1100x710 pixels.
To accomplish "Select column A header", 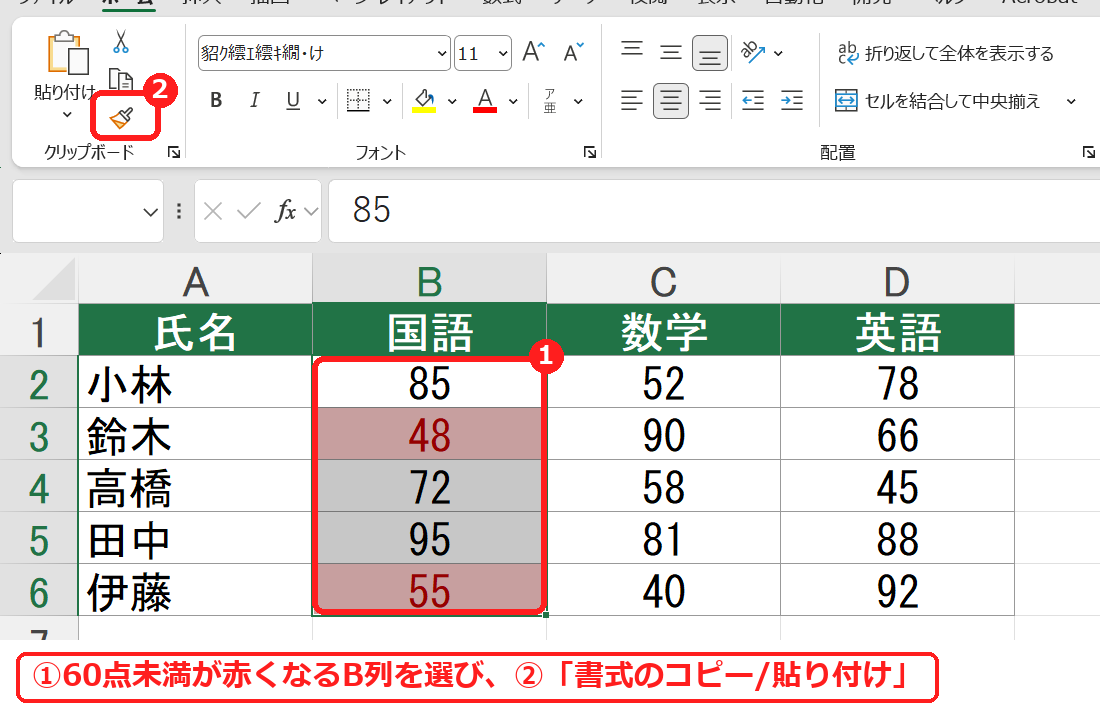I will tap(195, 279).
